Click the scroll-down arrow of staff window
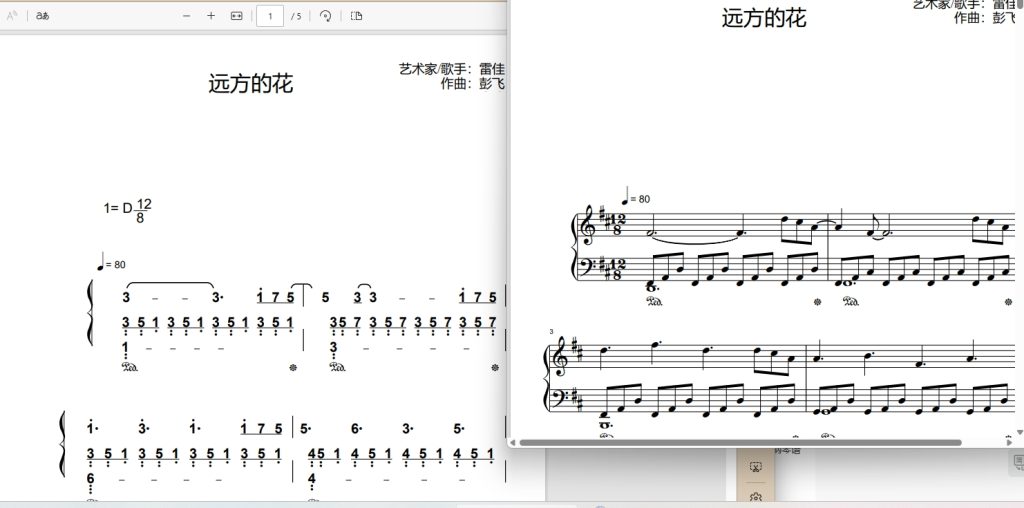 [x=1020, y=432]
